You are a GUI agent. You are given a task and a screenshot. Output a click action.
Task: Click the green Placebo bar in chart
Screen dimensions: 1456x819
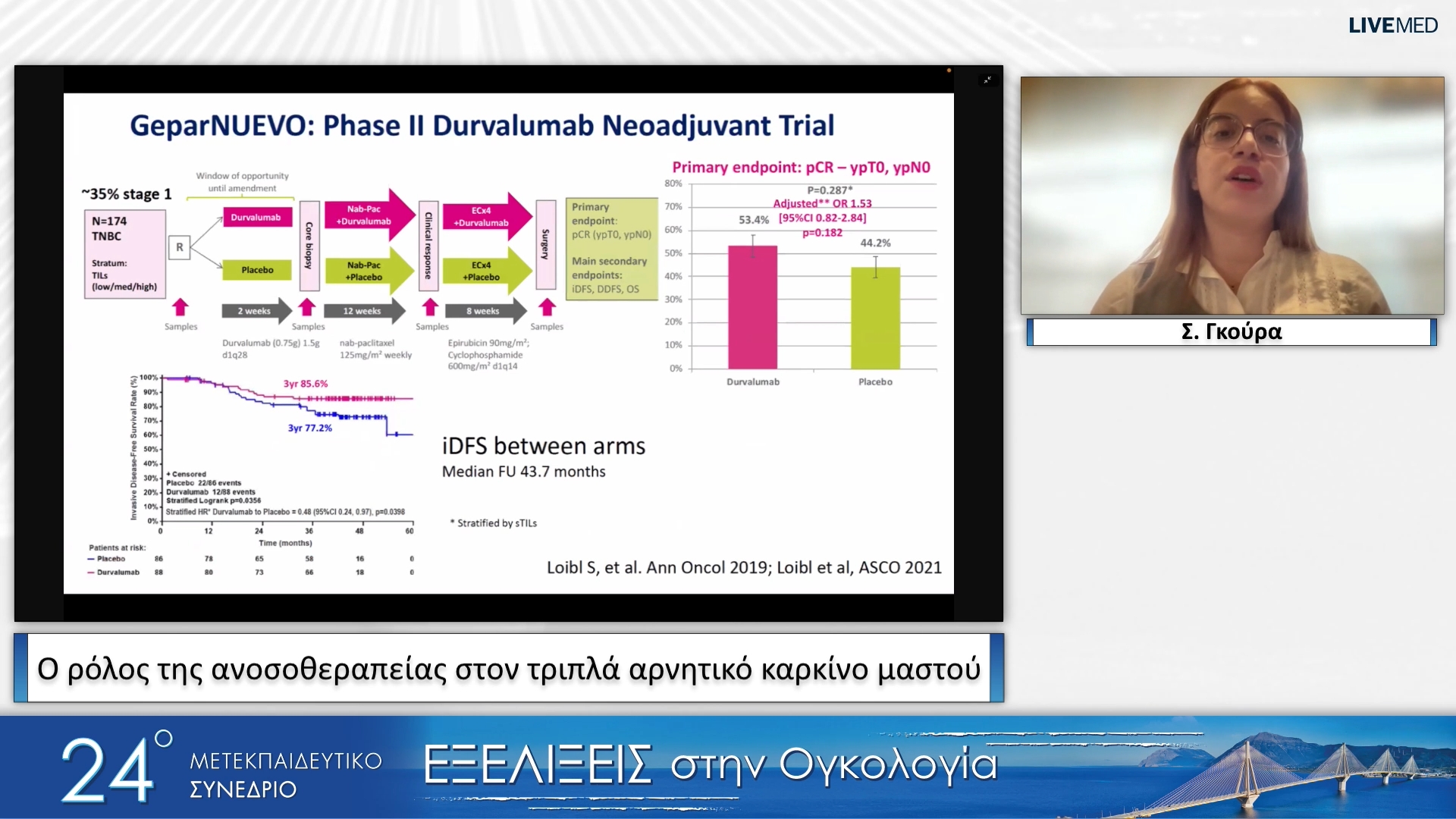click(875, 318)
